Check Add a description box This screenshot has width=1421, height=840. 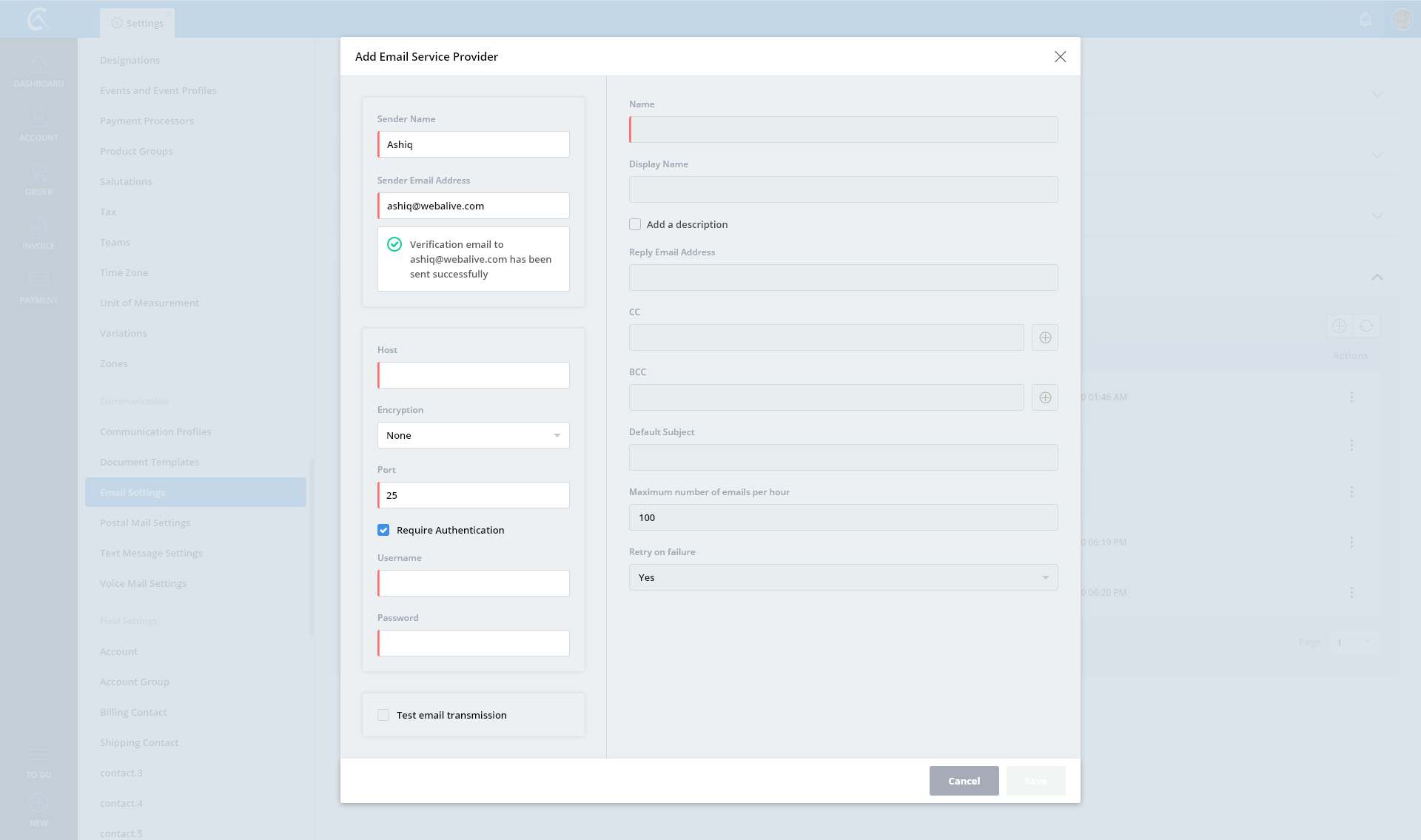[x=635, y=224]
